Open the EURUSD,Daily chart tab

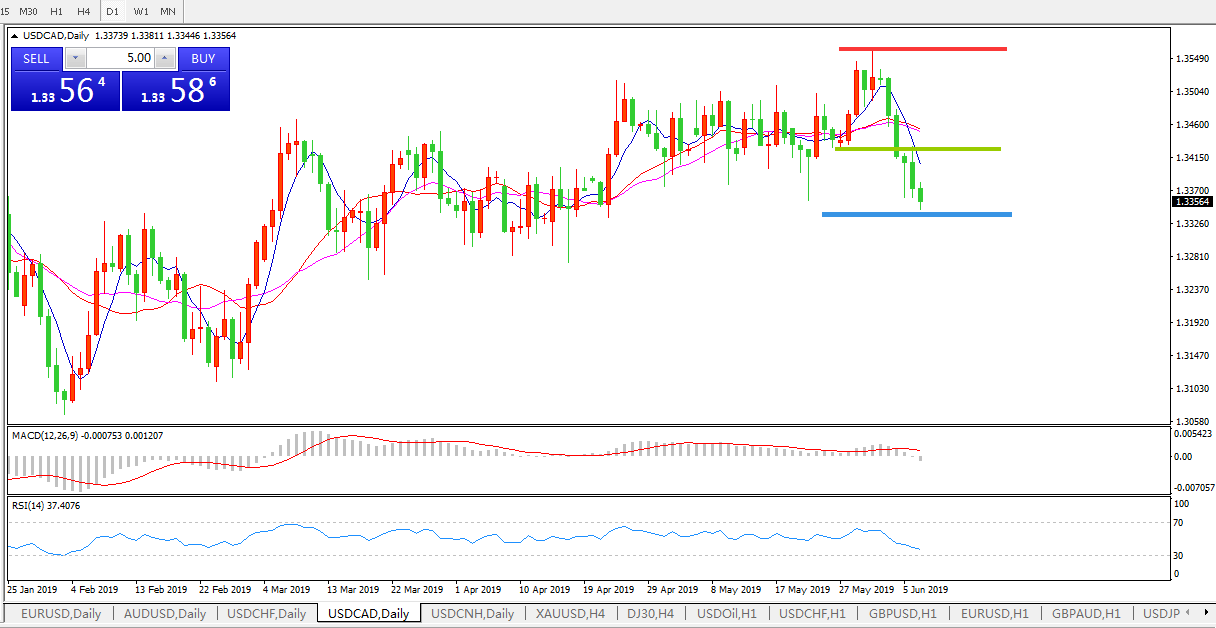tap(58, 614)
